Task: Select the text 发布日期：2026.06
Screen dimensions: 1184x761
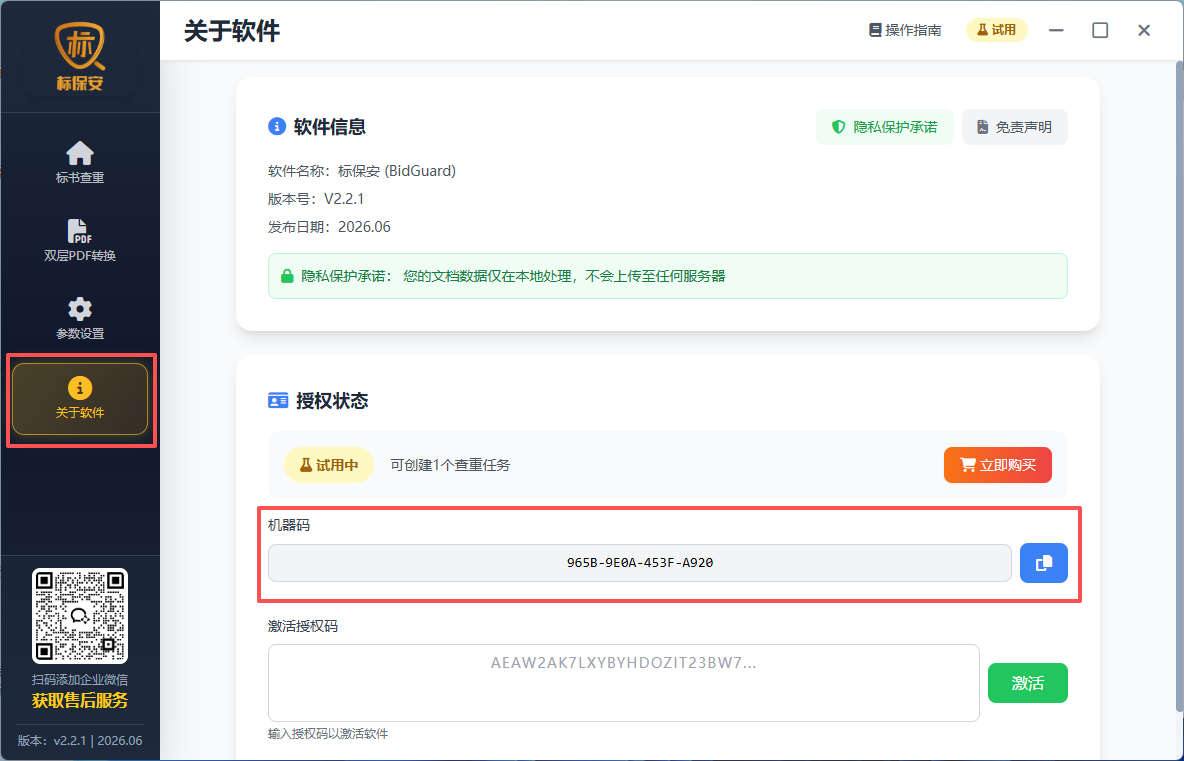Action: pyautogui.click(x=329, y=227)
